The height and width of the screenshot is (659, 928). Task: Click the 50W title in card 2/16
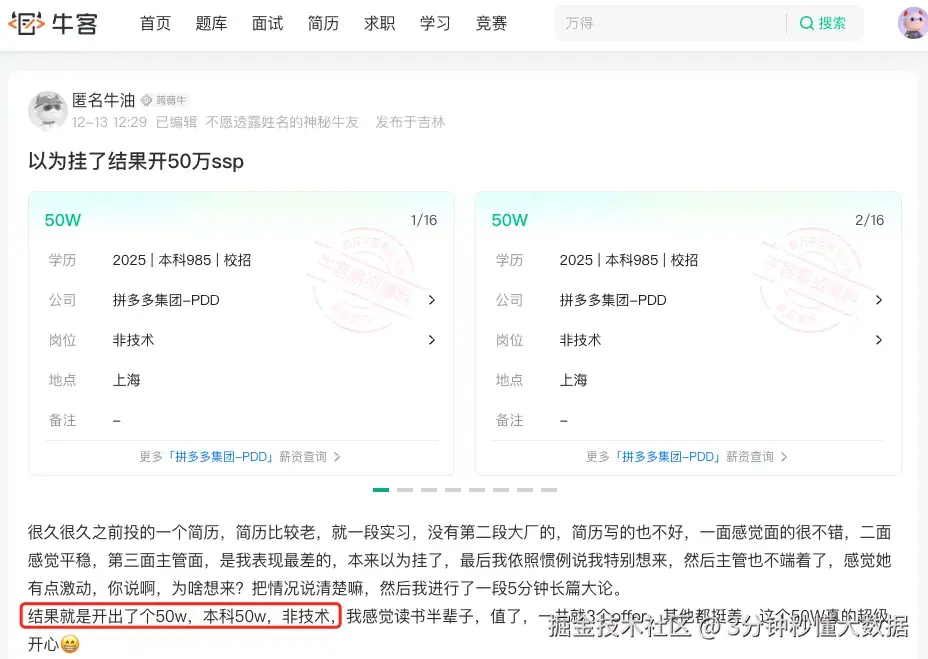click(510, 220)
